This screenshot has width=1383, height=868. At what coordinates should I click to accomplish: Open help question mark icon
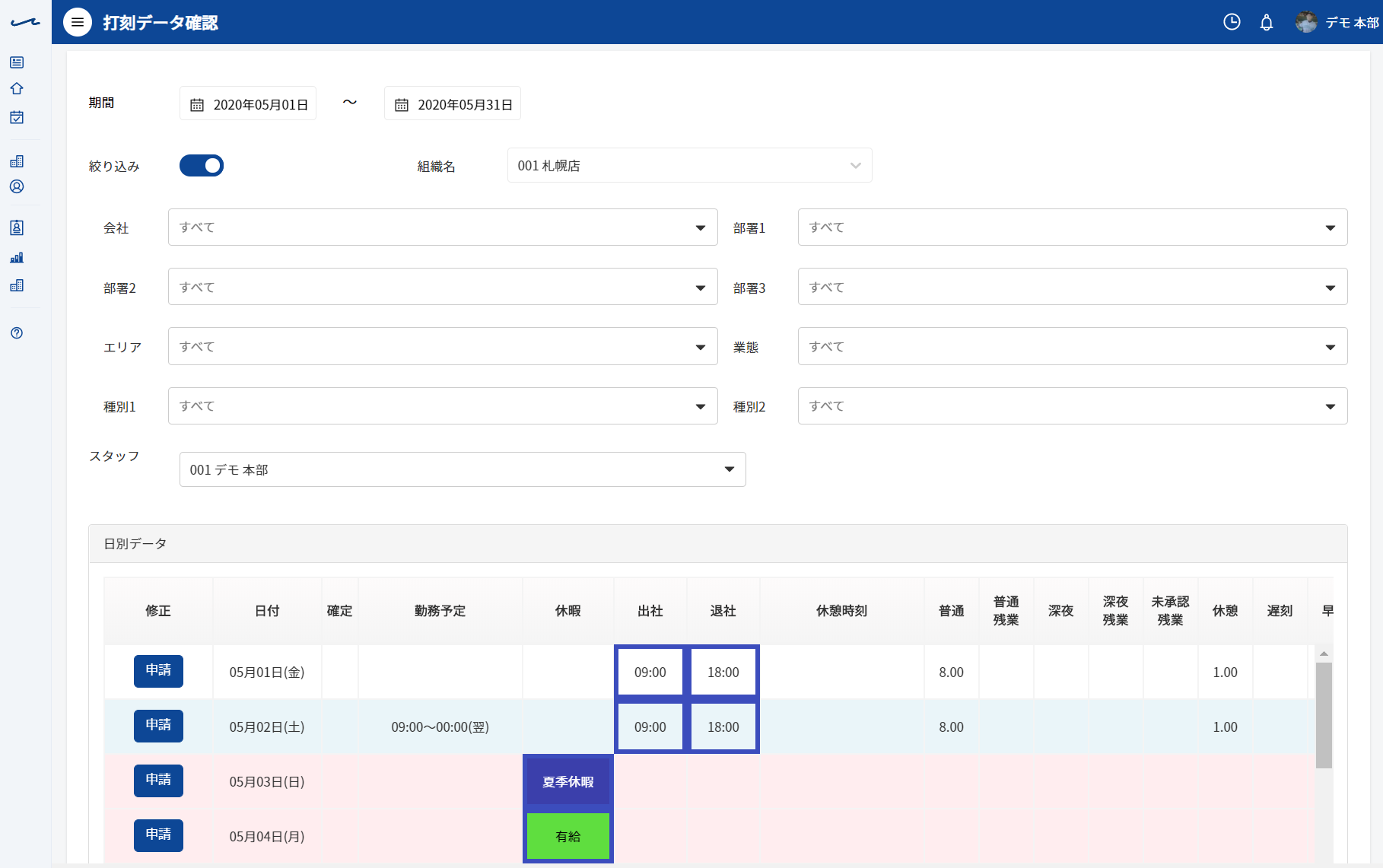pos(17,332)
